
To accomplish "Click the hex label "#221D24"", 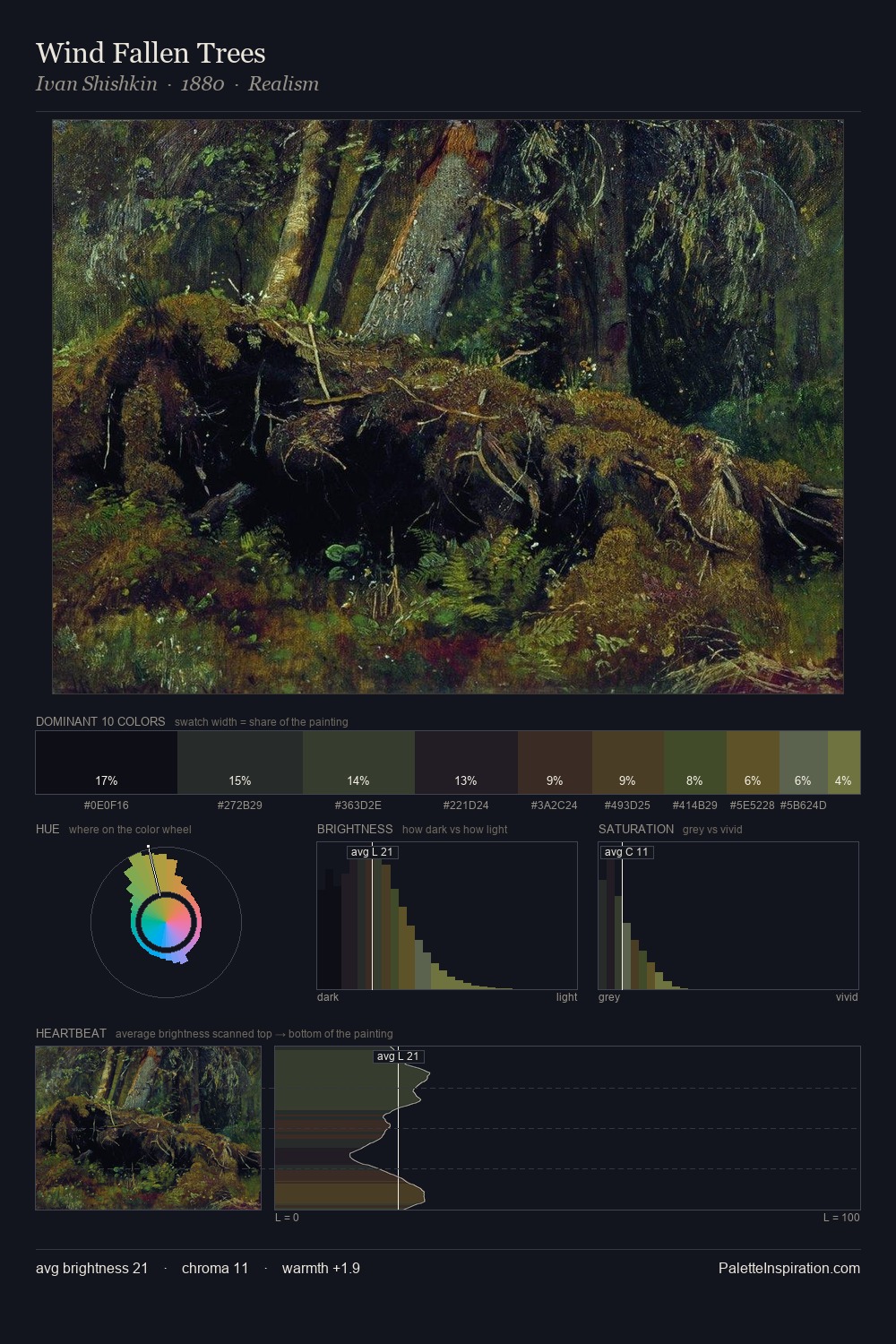I will point(466,805).
